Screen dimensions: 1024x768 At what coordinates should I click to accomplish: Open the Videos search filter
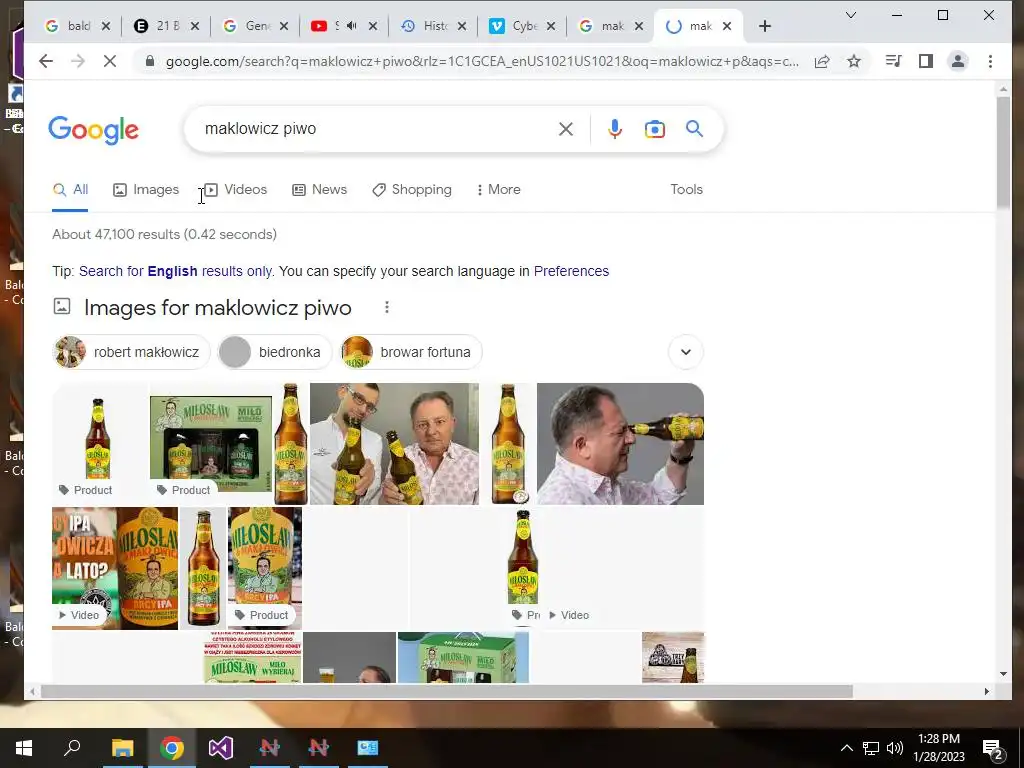234,189
